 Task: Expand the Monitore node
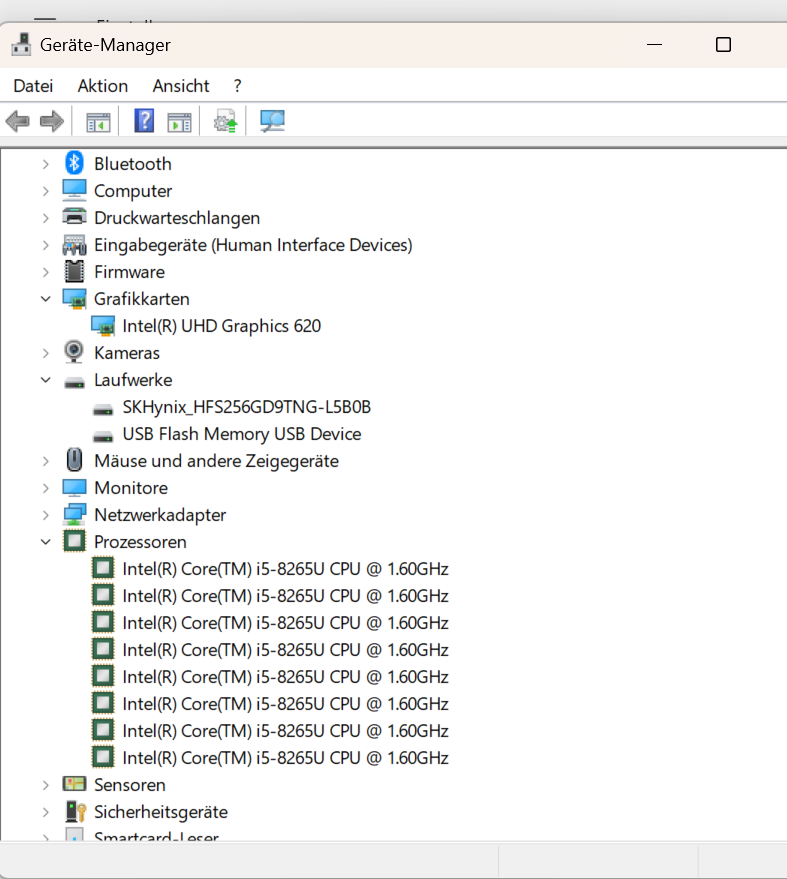[45, 488]
